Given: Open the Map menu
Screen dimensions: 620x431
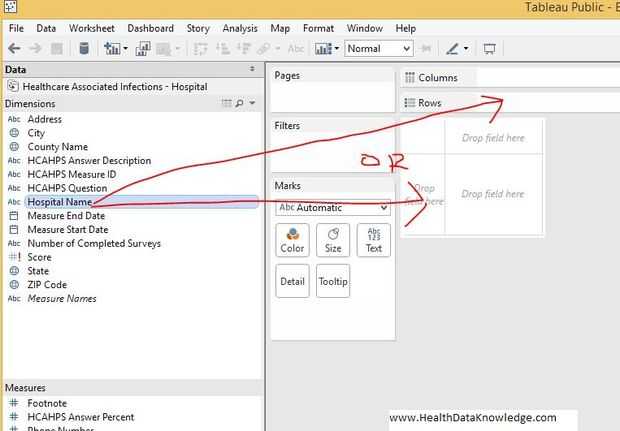Looking at the screenshot, I should click(x=280, y=28).
